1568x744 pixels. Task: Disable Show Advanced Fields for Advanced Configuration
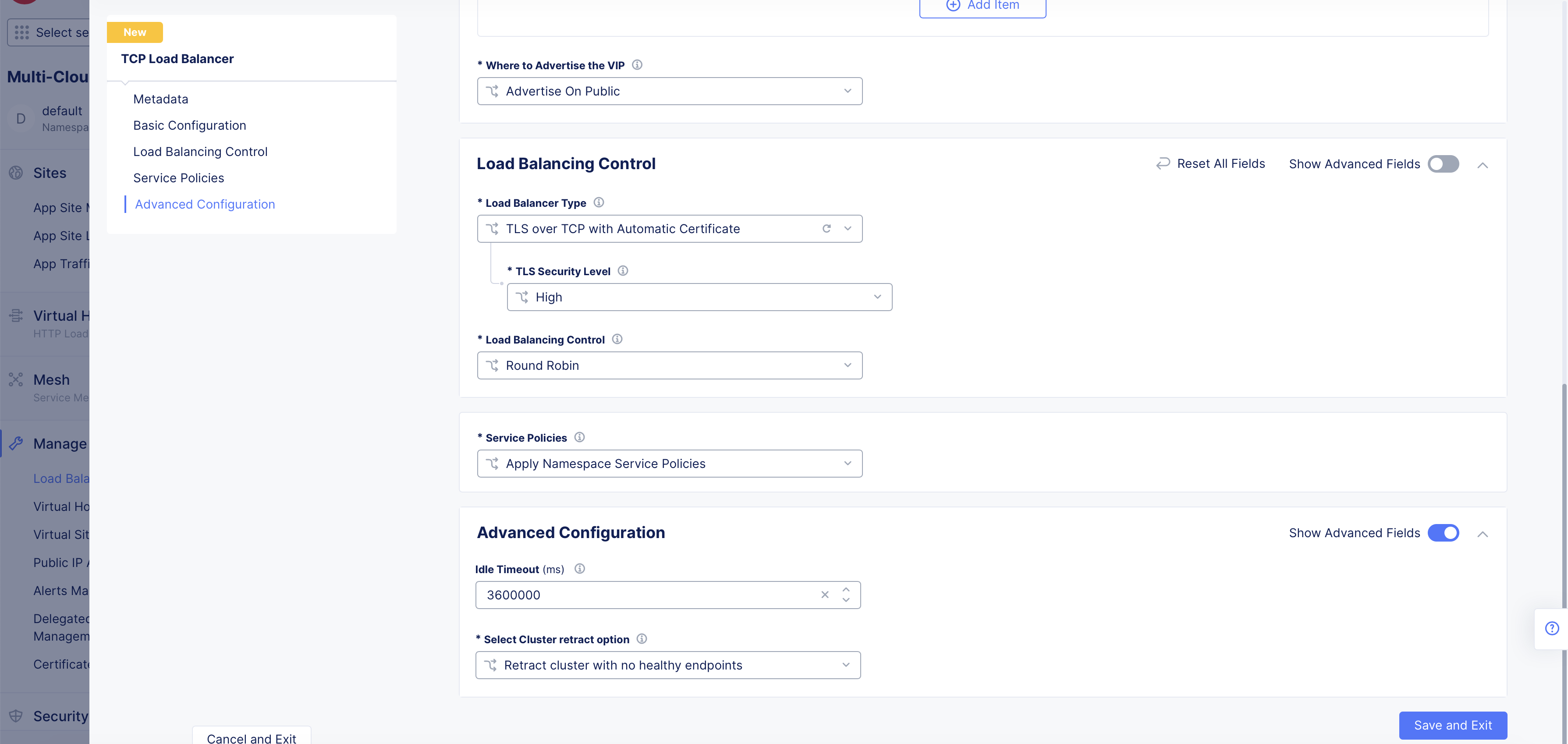coord(1443,533)
